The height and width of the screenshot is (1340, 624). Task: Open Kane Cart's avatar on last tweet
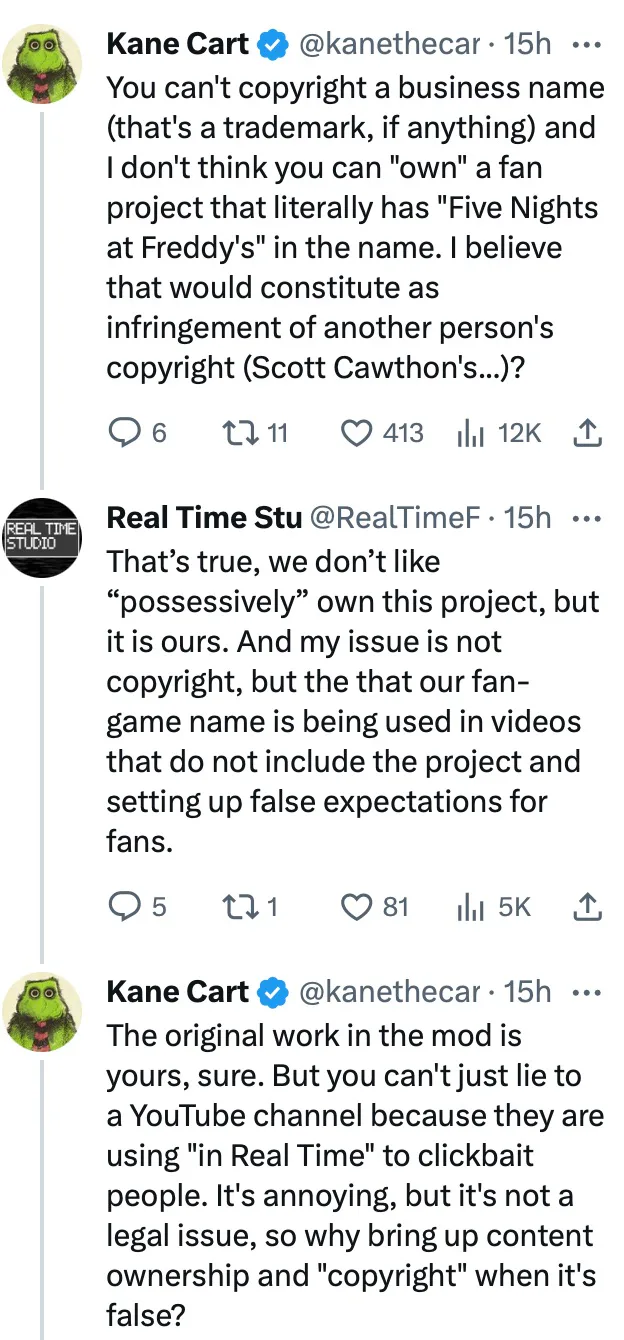(42, 1012)
